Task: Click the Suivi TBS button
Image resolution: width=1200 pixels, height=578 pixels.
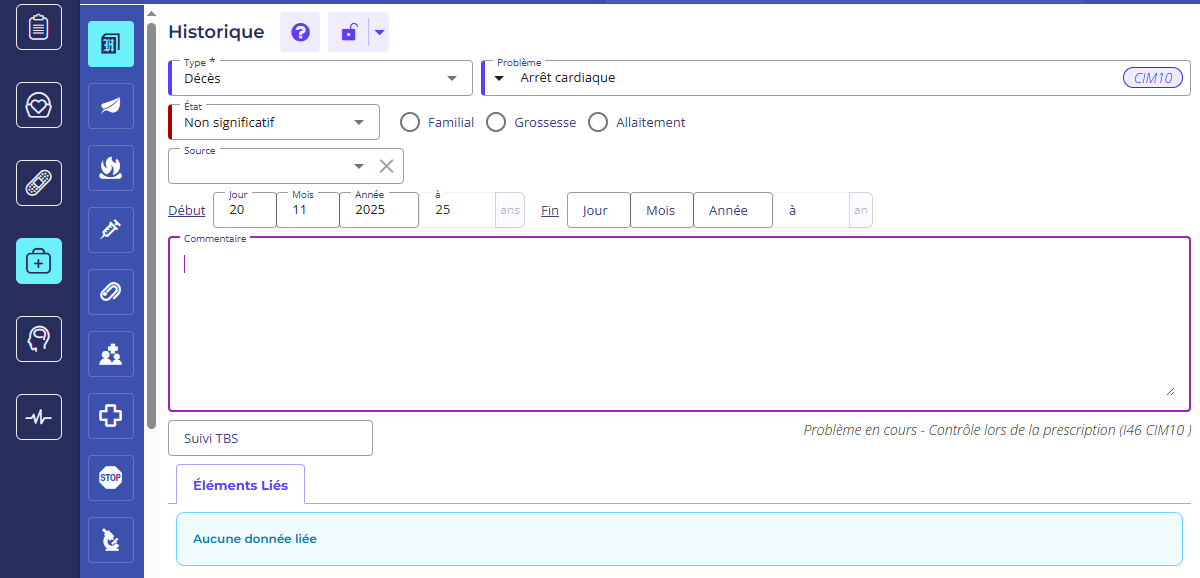Action: [x=270, y=438]
